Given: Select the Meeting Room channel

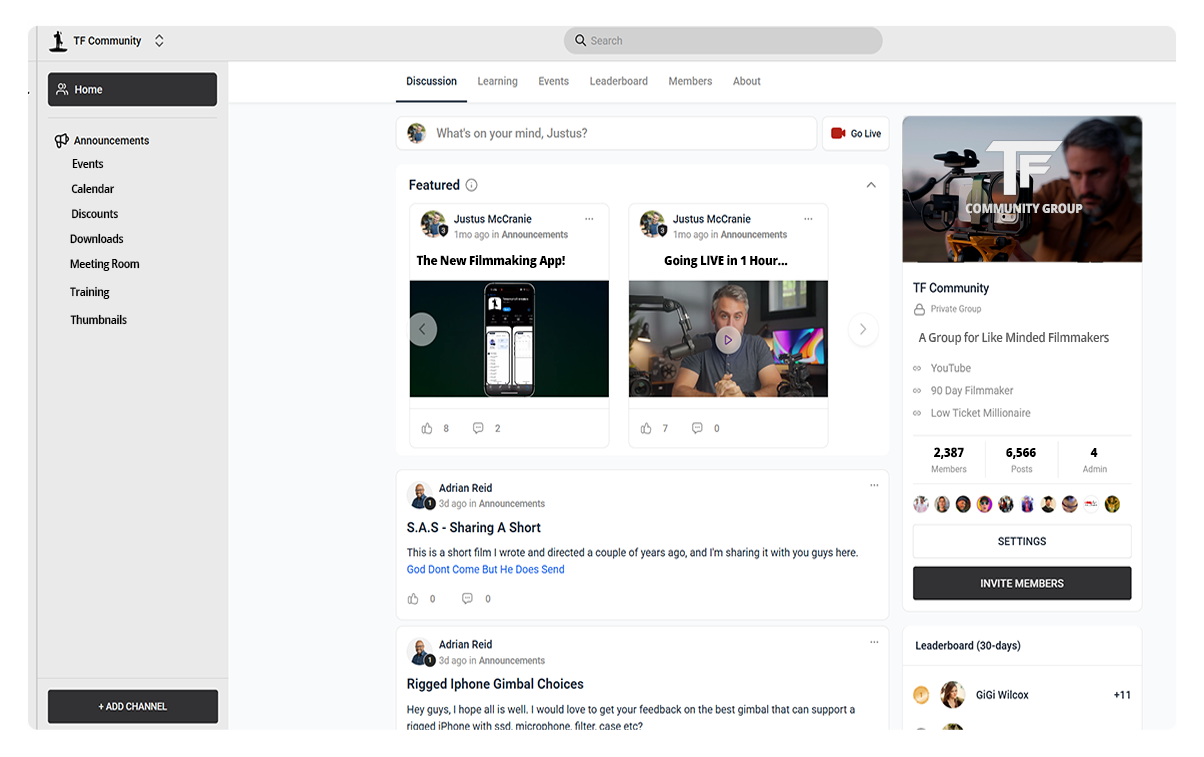Looking at the screenshot, I should [x=104, y=264].
